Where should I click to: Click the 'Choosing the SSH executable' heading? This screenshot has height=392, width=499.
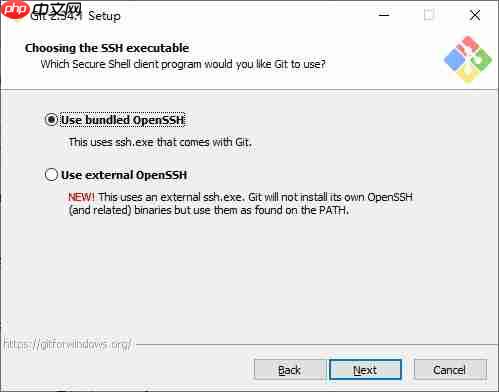[x=107, y=48]
